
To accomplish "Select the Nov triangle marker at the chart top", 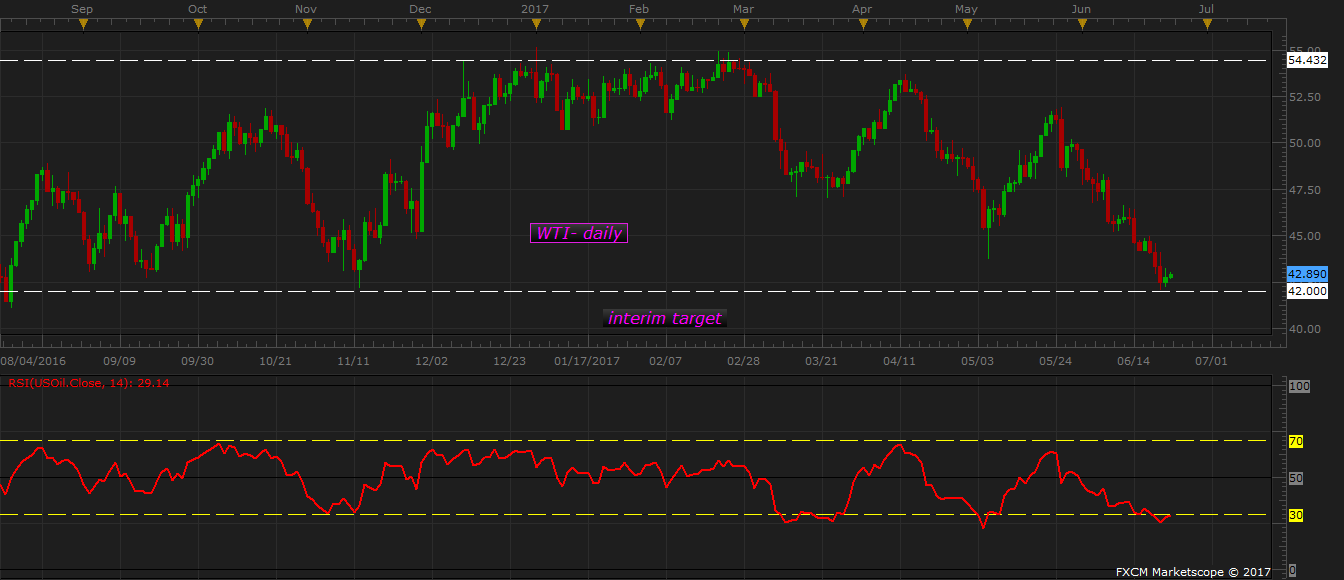I will pos(306,25).
